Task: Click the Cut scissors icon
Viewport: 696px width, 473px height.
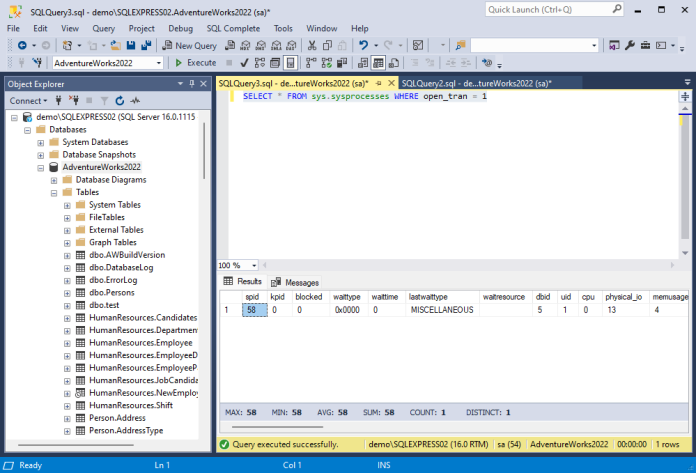Action: click(x=312, y=45)
